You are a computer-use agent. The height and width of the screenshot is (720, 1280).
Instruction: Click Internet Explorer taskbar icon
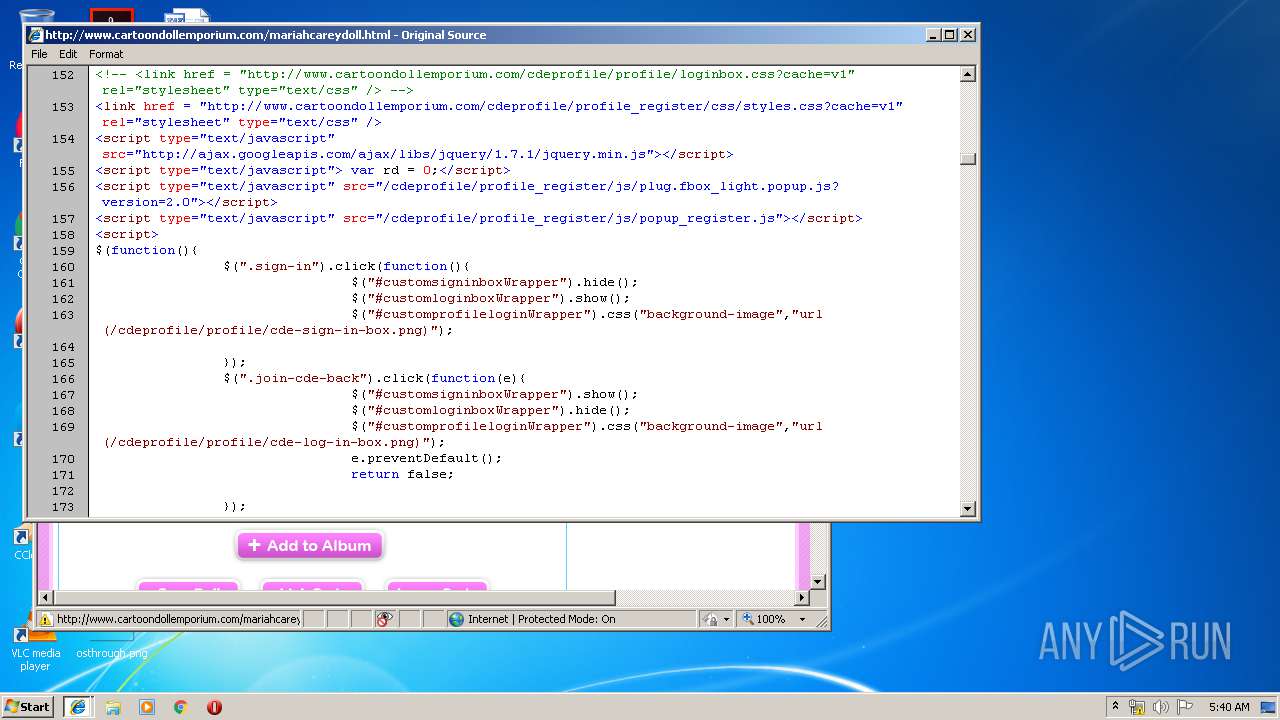pyautogui.click(x=77, y=706)
